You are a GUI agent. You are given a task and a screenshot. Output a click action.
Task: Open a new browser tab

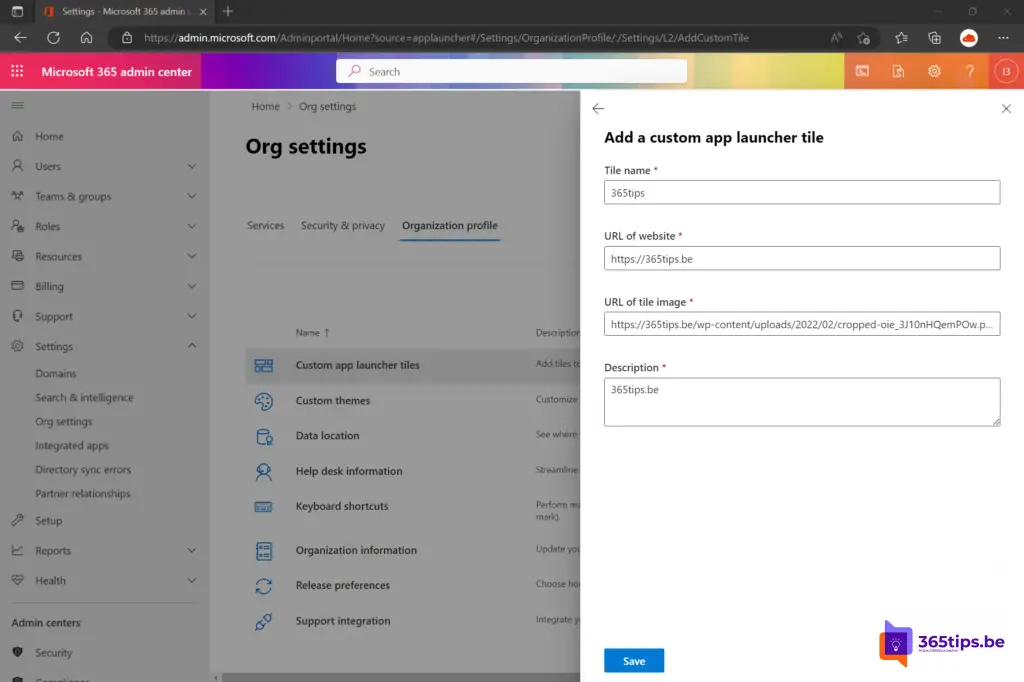pyautogui.click(x=228, y=11)
